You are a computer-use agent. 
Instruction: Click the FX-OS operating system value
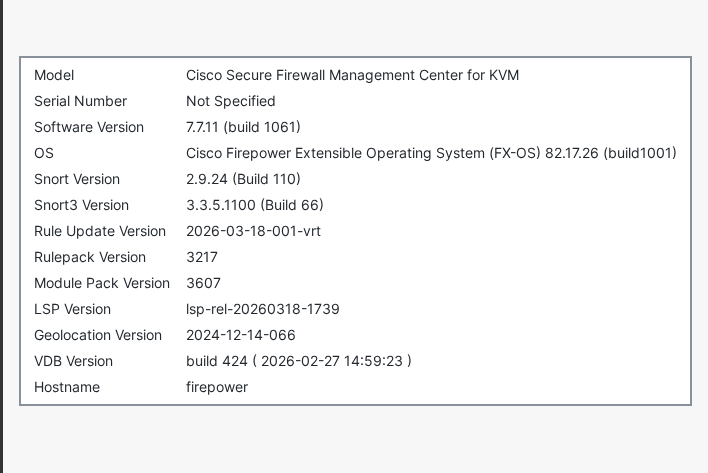pyautogui.click(x=431, y=153)
